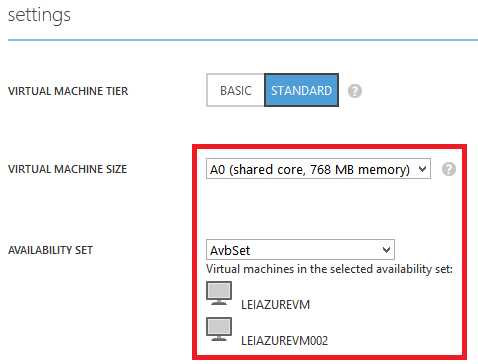This screenshot has height=364, width=478.
Task: Select the LEIAZUREVM002 machine name
Action: tap(284, 340)
